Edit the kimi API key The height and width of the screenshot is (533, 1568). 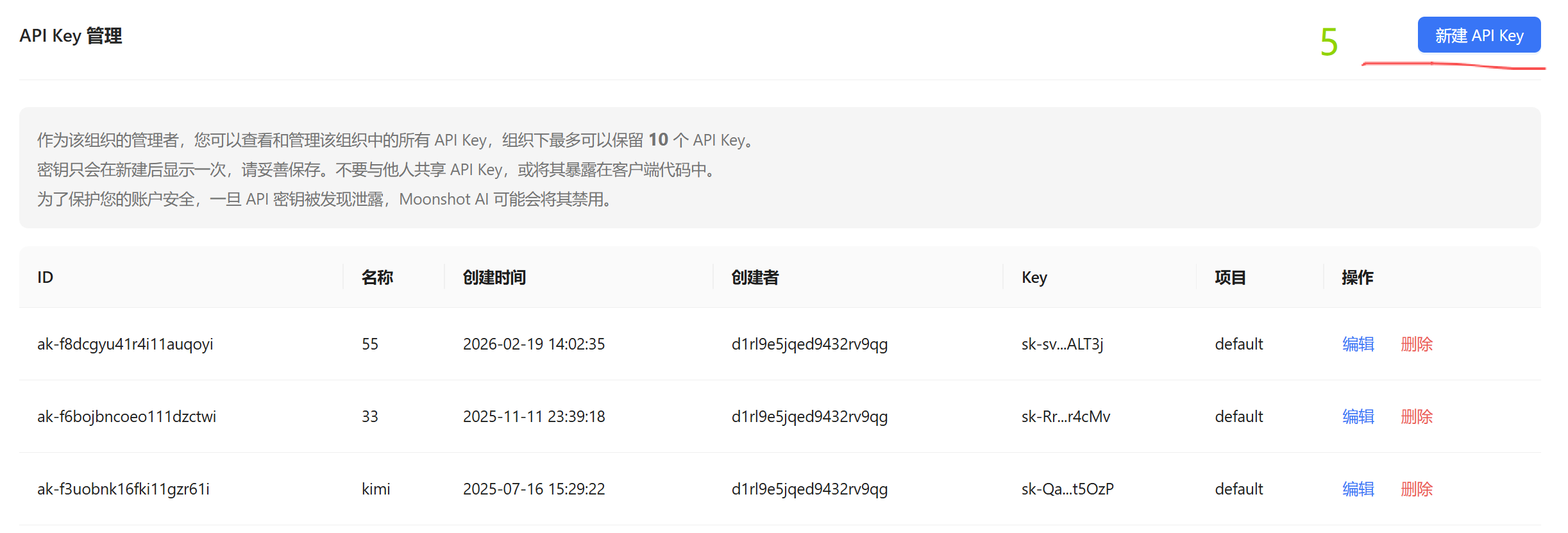point(1358,489)
